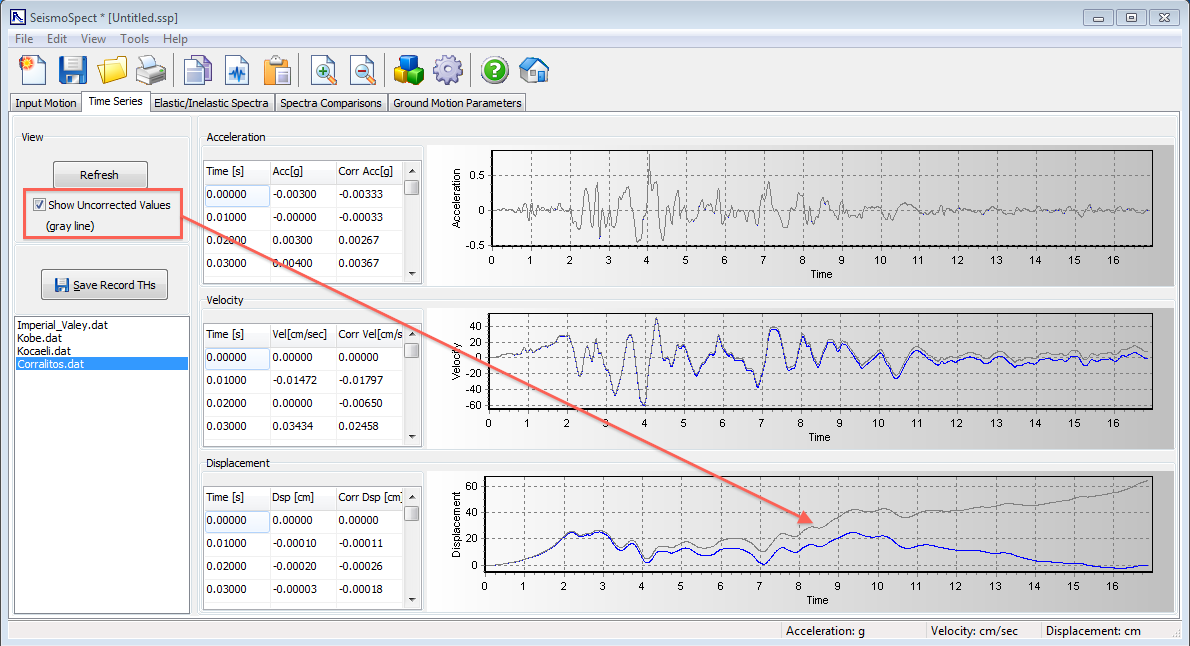The width and height of the screenshot is (1190, 646).
Task: Toggle Show Uncorrected Values checkbox
Action: coord(39,205)
